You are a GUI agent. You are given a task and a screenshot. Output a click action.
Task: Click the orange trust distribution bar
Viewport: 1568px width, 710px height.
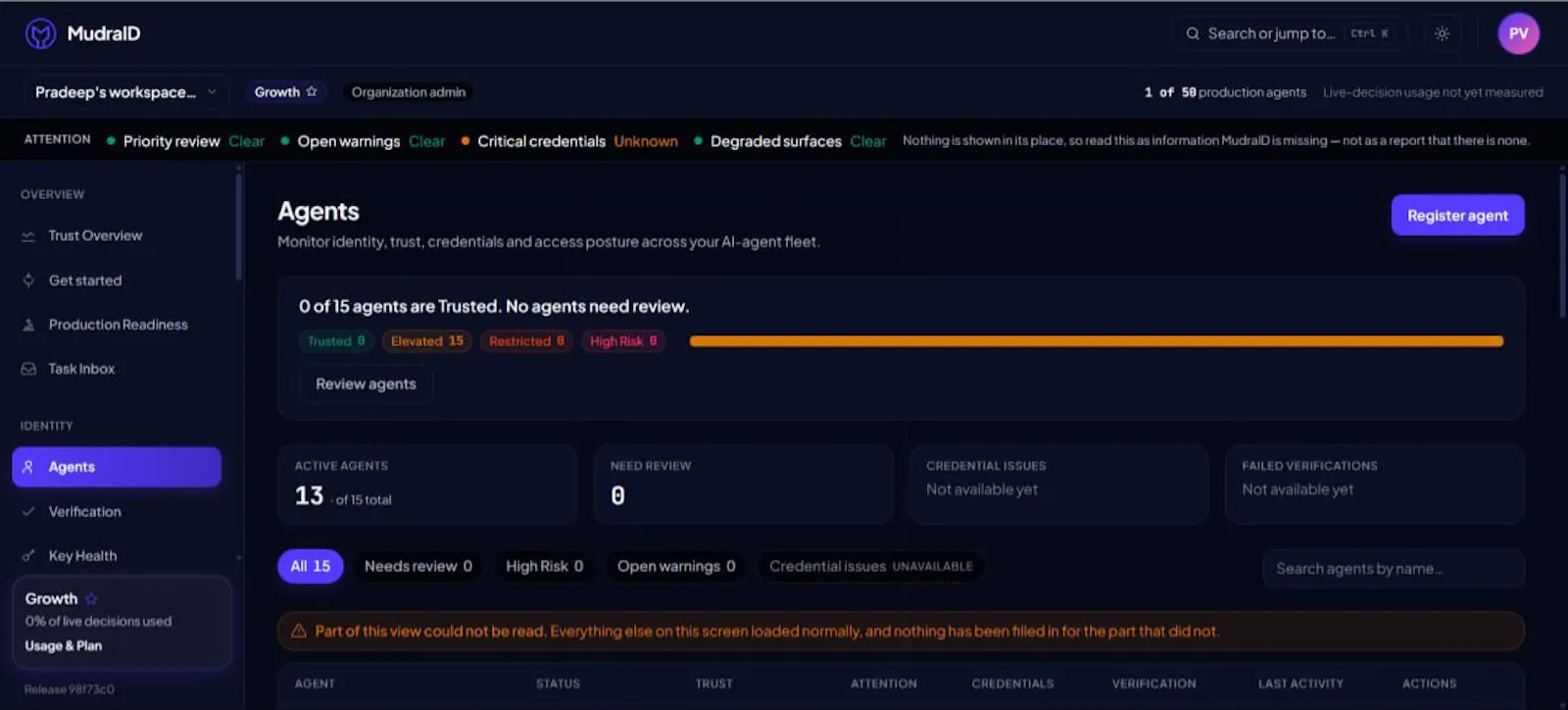1096,341
